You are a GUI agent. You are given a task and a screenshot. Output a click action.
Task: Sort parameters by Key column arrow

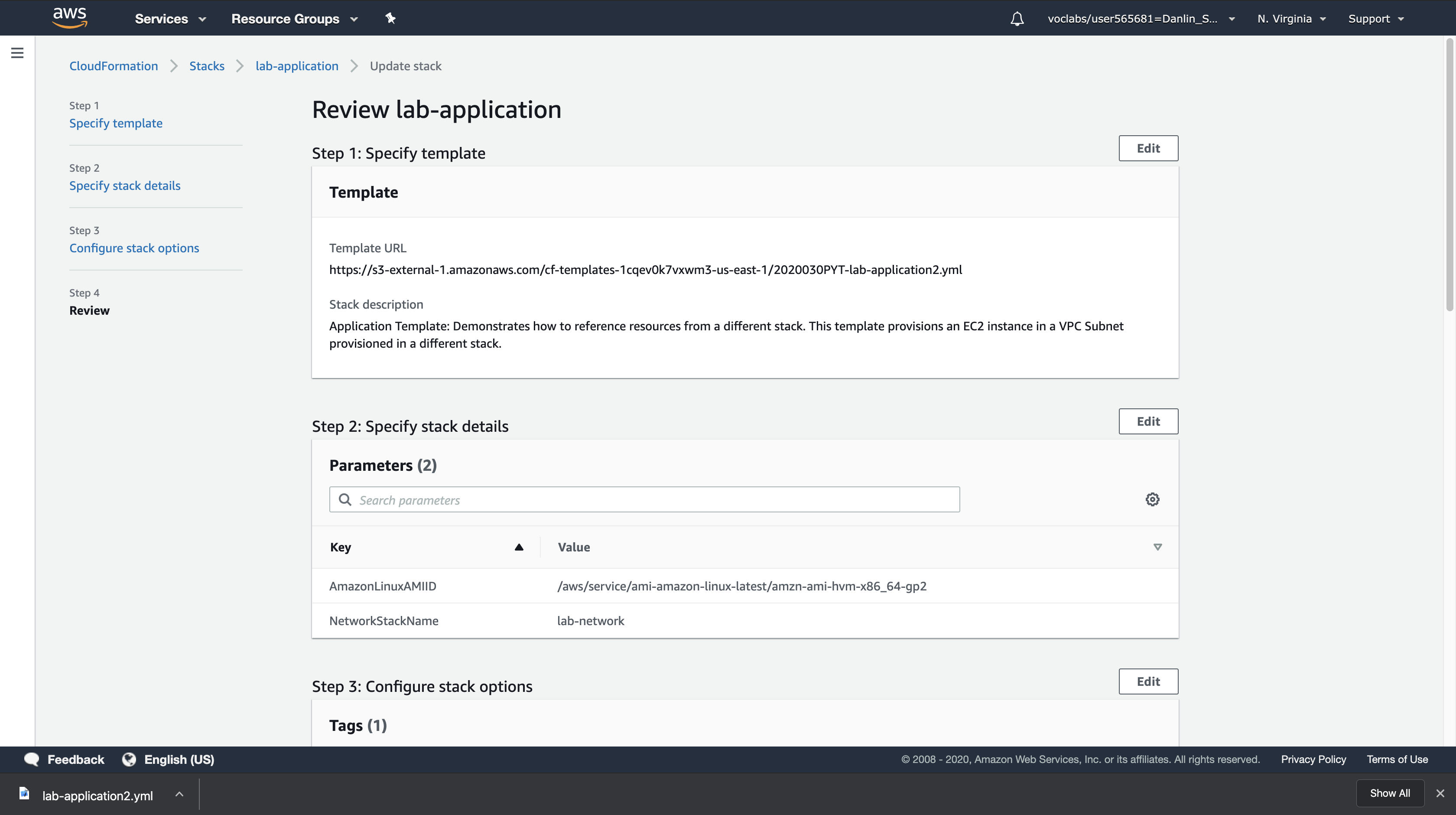[518, 547]
